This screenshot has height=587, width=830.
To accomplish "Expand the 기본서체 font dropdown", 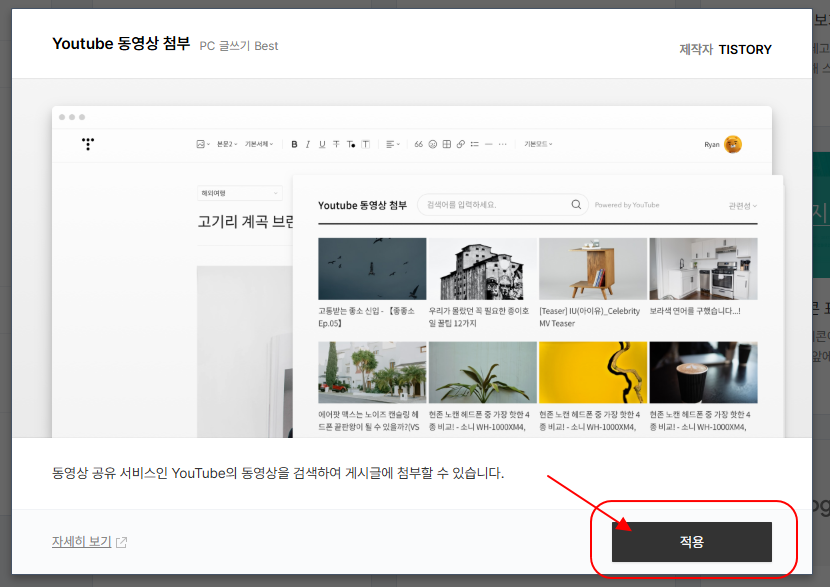I will pos(259,144).
